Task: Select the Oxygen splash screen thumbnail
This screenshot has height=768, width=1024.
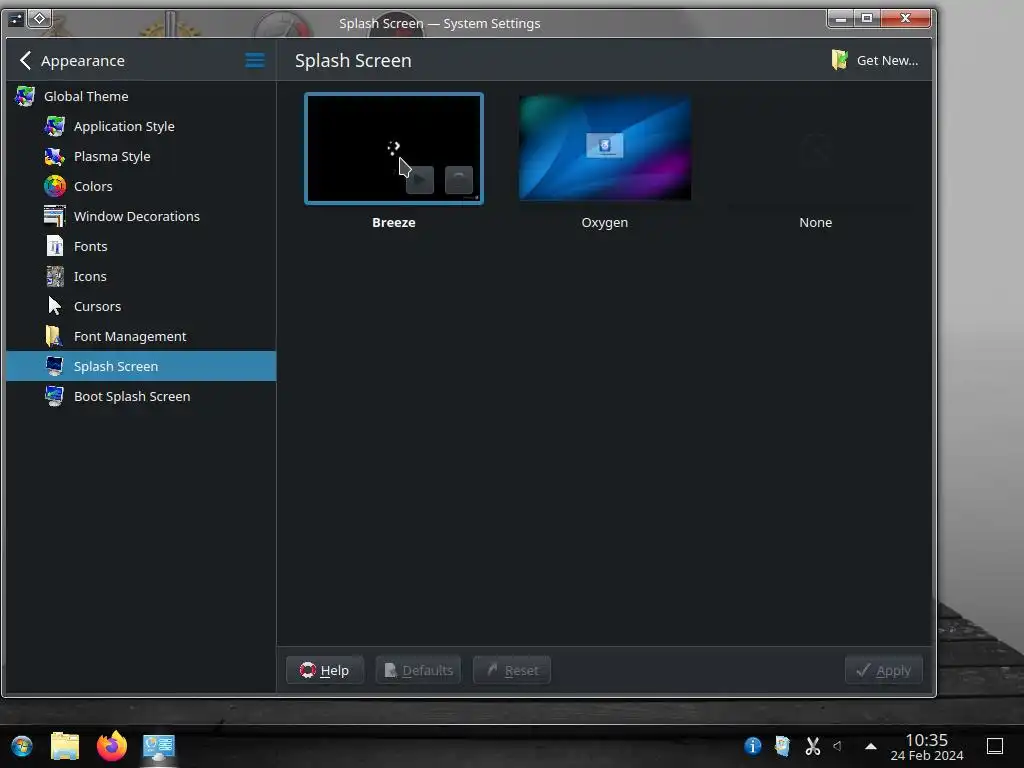Action: point(605,148)
